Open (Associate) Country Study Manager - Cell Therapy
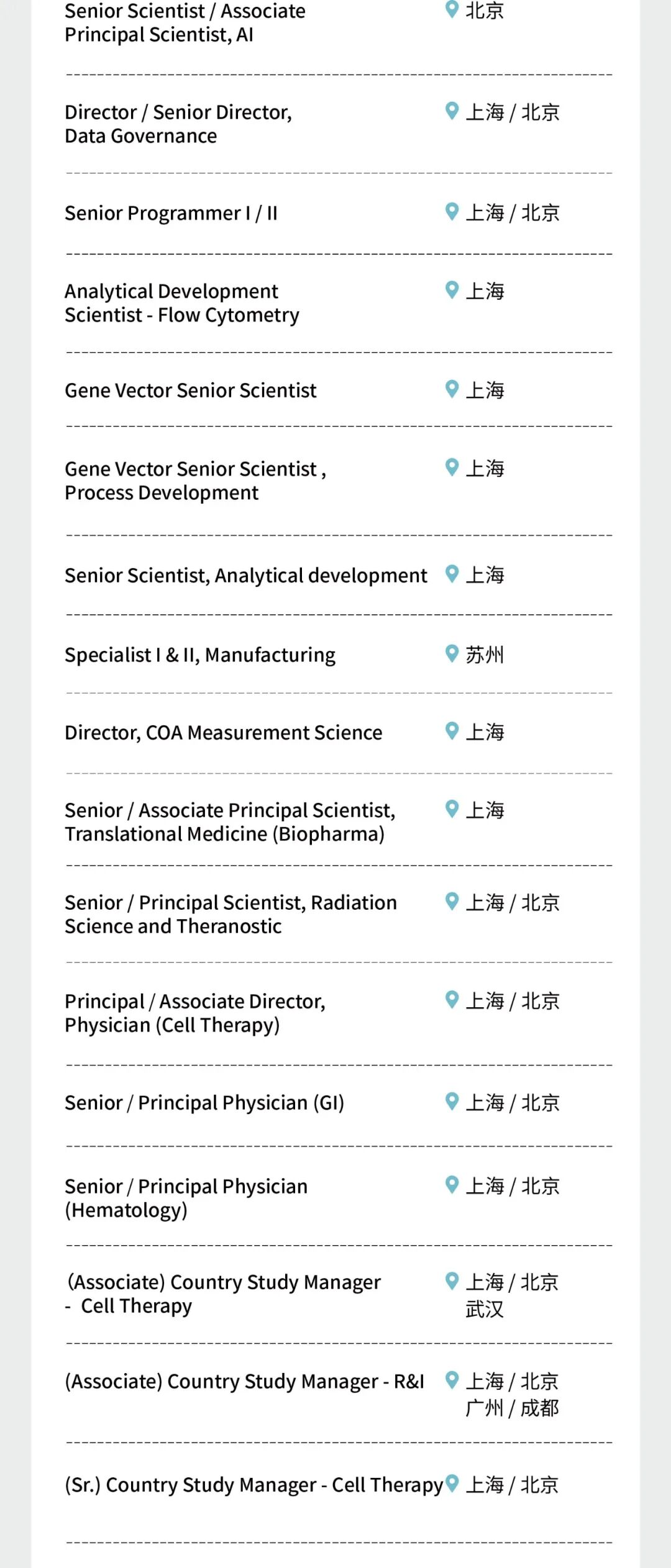The image size is (671, 1568). pyautogui.click(x=223, y=1294)
